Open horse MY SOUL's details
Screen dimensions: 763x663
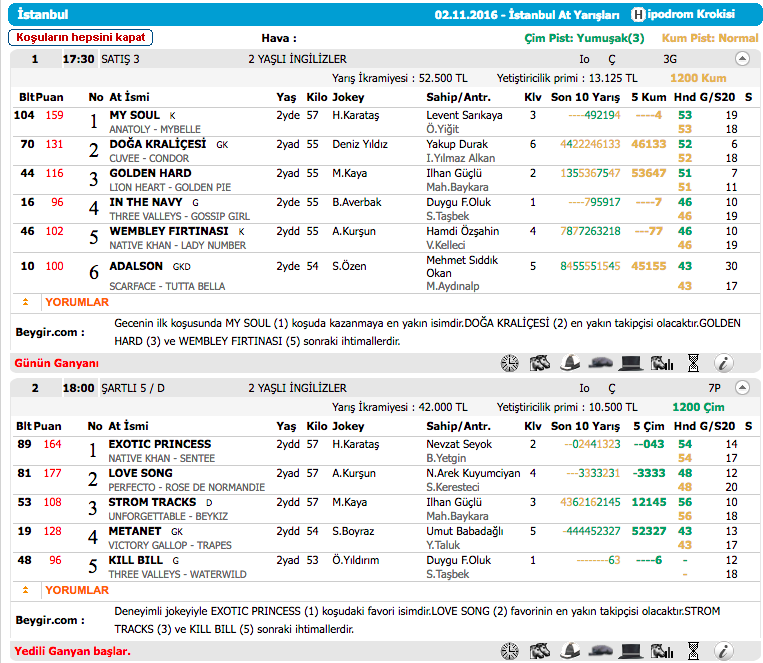(x=134, y=116)
